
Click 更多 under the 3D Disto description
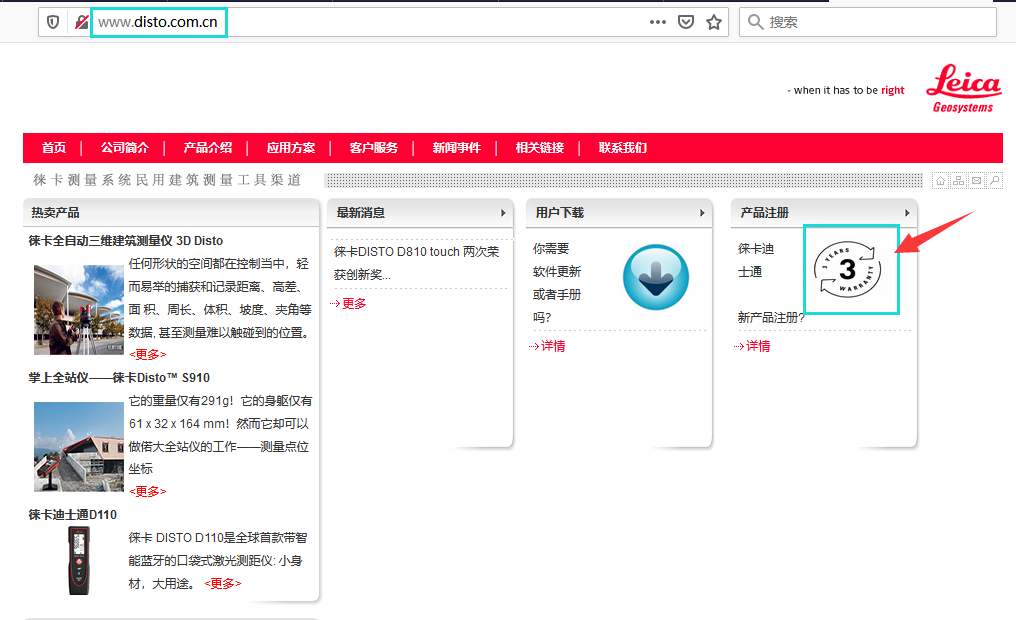click(148, 354)
